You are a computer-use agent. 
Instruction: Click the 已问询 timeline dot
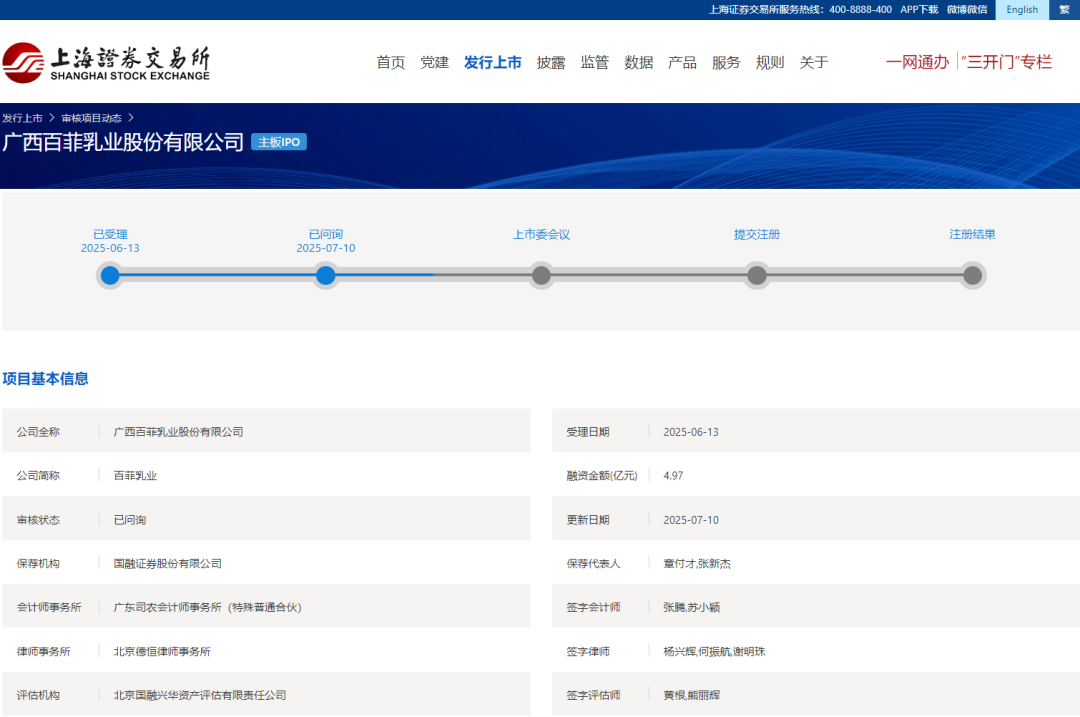326,276
